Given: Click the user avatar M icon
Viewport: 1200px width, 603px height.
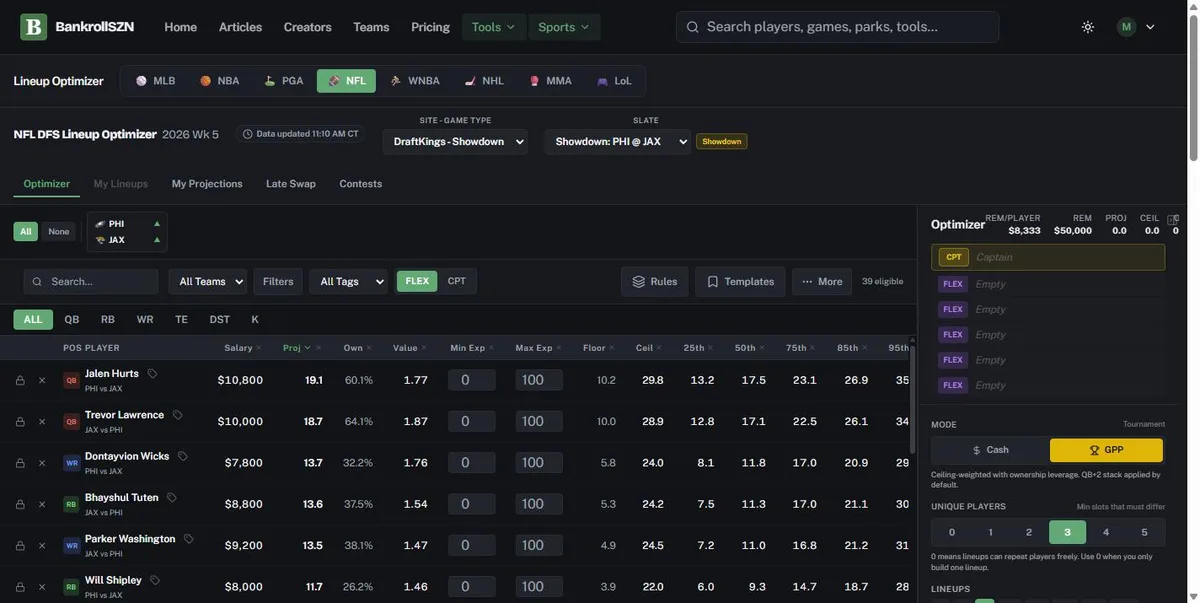Looking at the screenshot, I should 1127,27.
